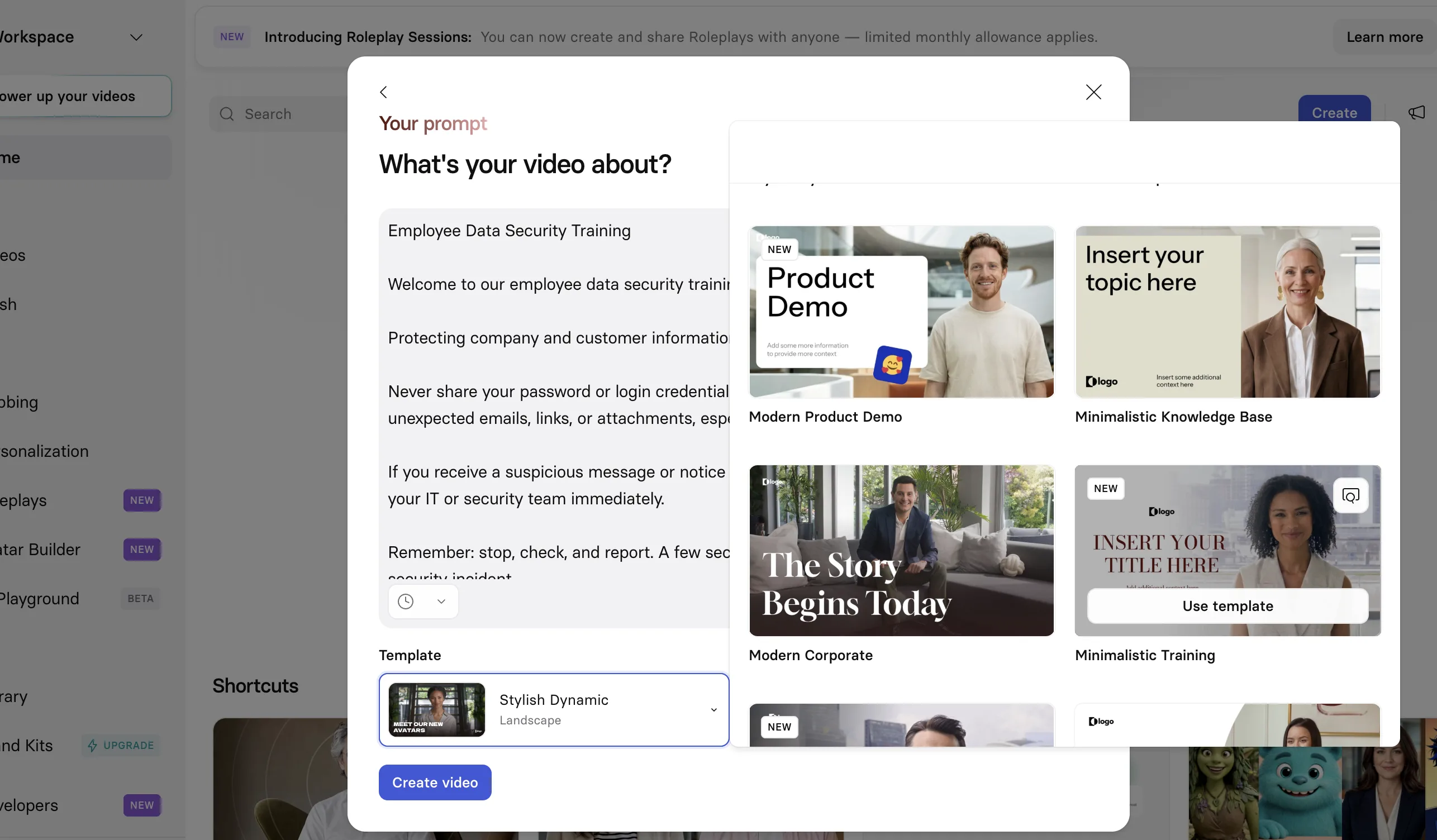Open the clock duration selector
Image resolution: width=1437 pixels, height=840 pixels.
coord(423,601)
